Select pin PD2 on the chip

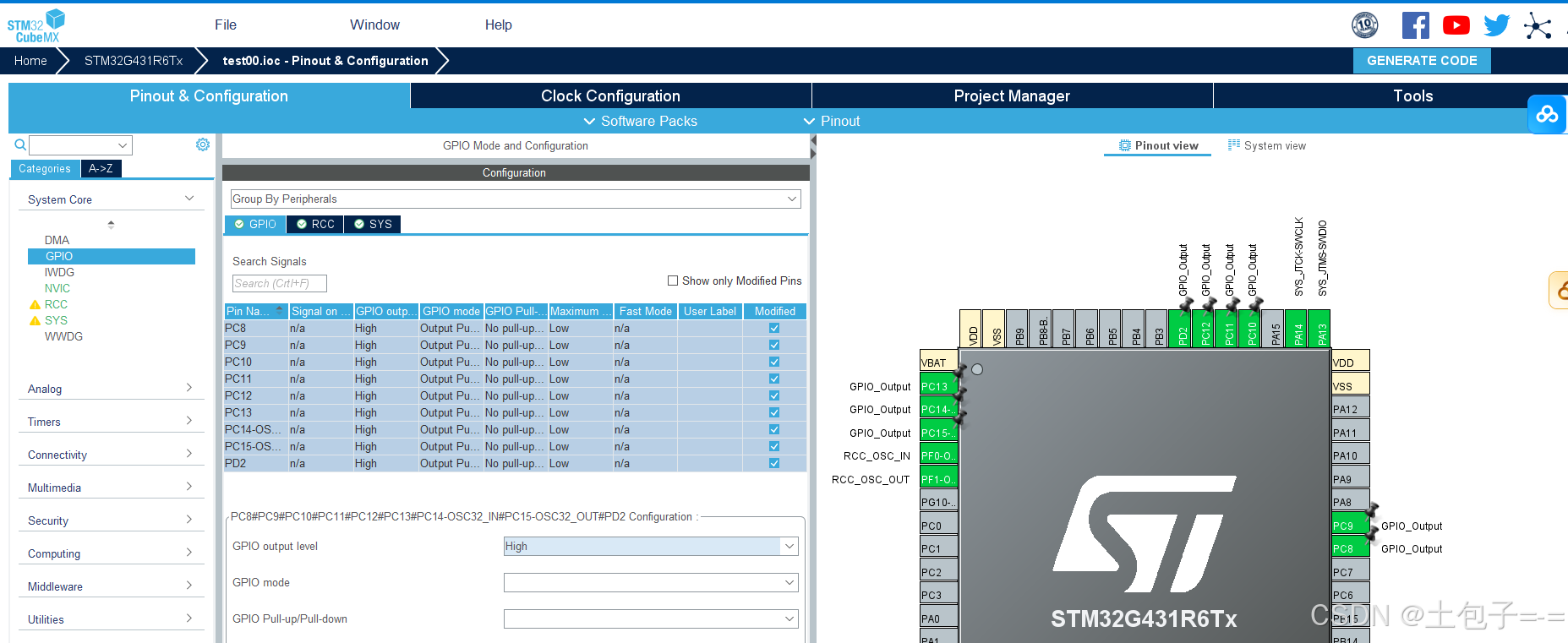click(x=1182, y=329)
